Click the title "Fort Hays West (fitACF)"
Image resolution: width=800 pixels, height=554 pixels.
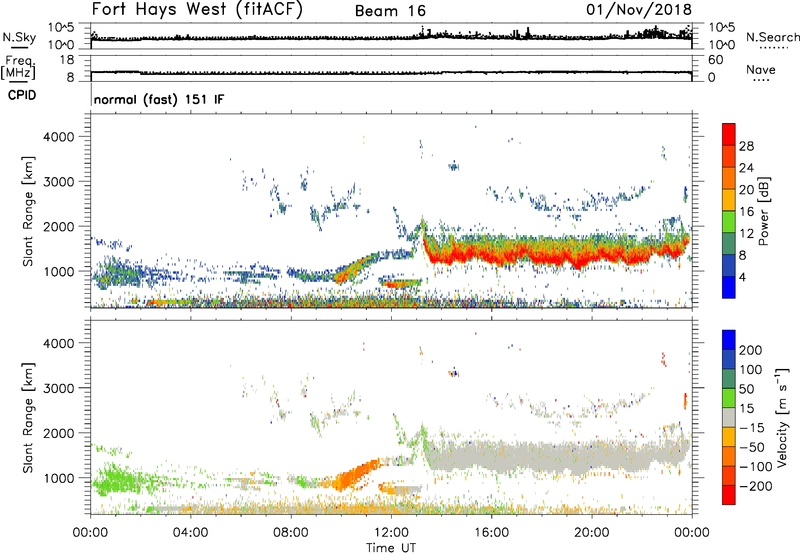click(x=197, y=9)
